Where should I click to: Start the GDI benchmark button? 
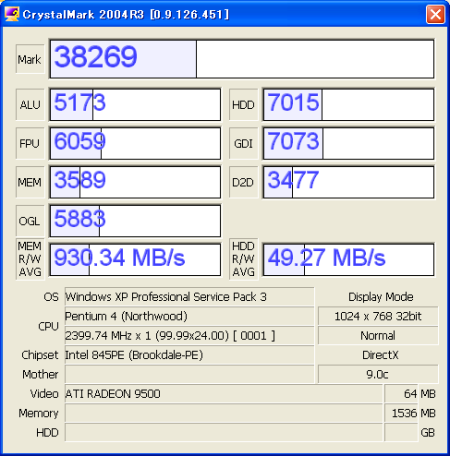click(244, 143)
